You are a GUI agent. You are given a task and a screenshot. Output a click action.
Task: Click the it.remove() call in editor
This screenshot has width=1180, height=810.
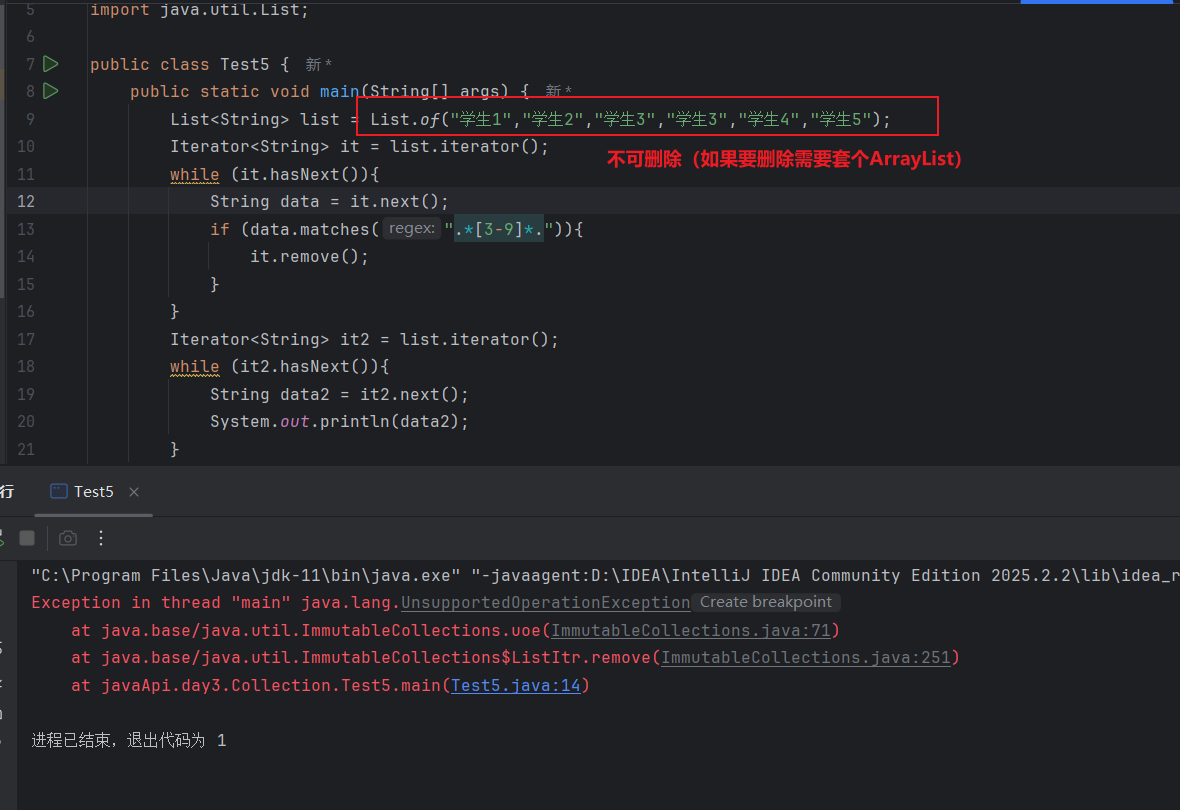click(x=309, y=256)
